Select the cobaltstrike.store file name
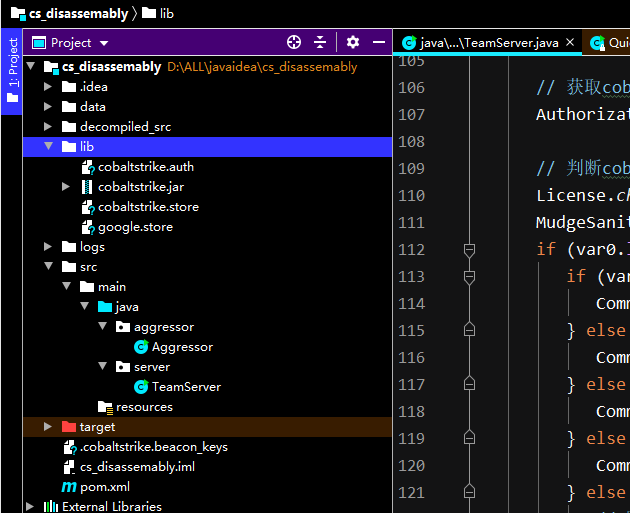The height and width of the screenshot is (513, 630). pyautogui.click(x=148, y=207)
